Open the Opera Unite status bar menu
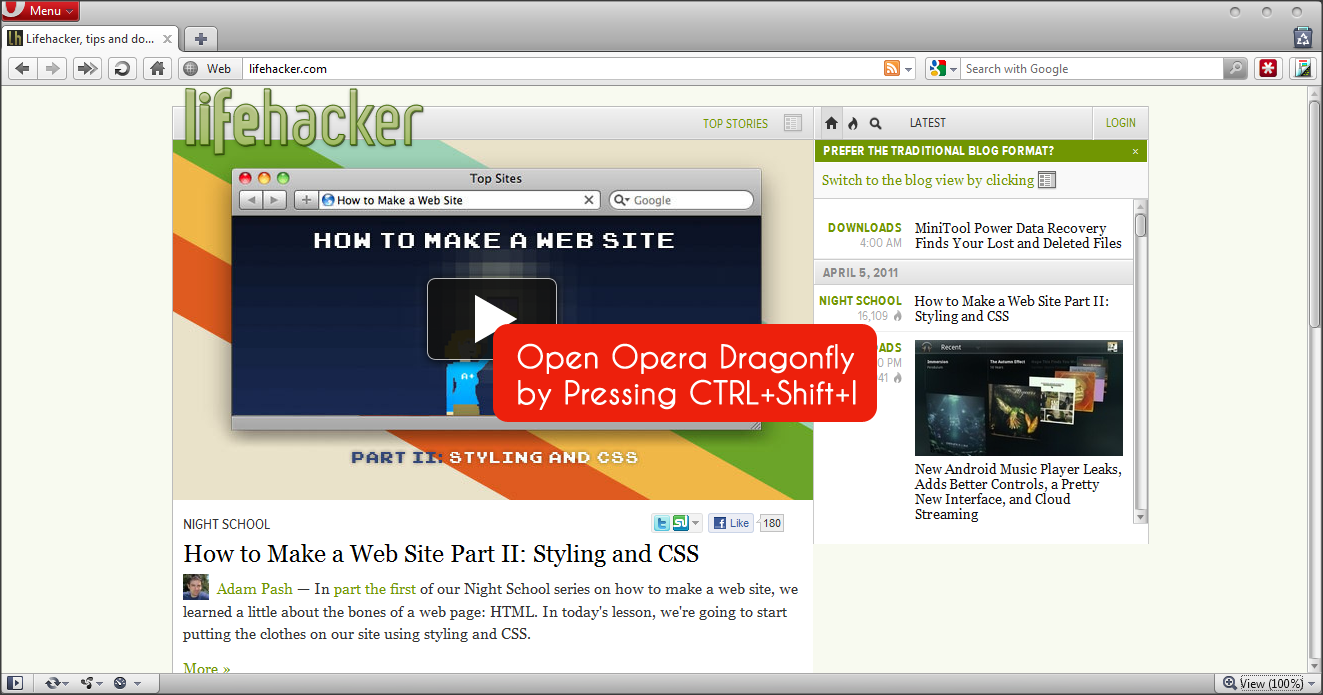Viewport: 1323px width, 695px height. (x=92, y=683)
